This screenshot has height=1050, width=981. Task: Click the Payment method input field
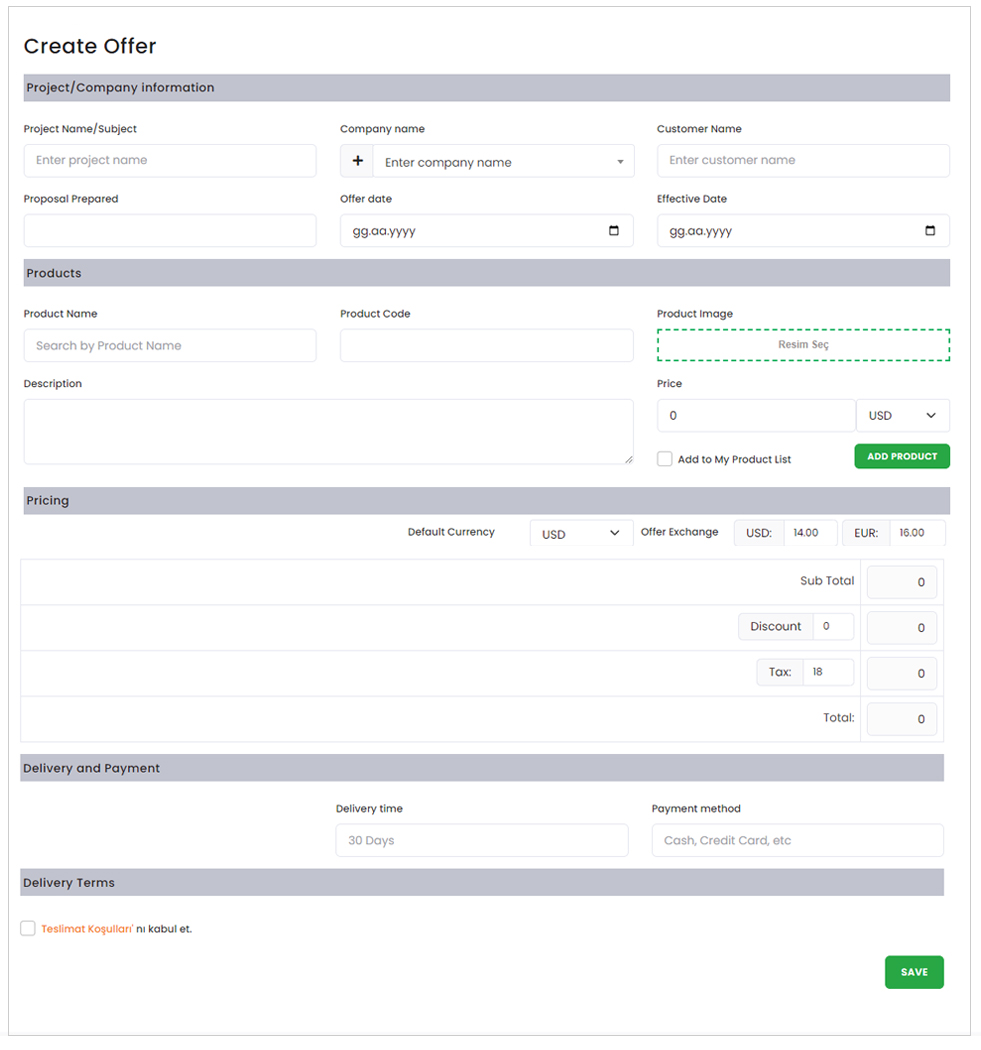click(797, 841)
